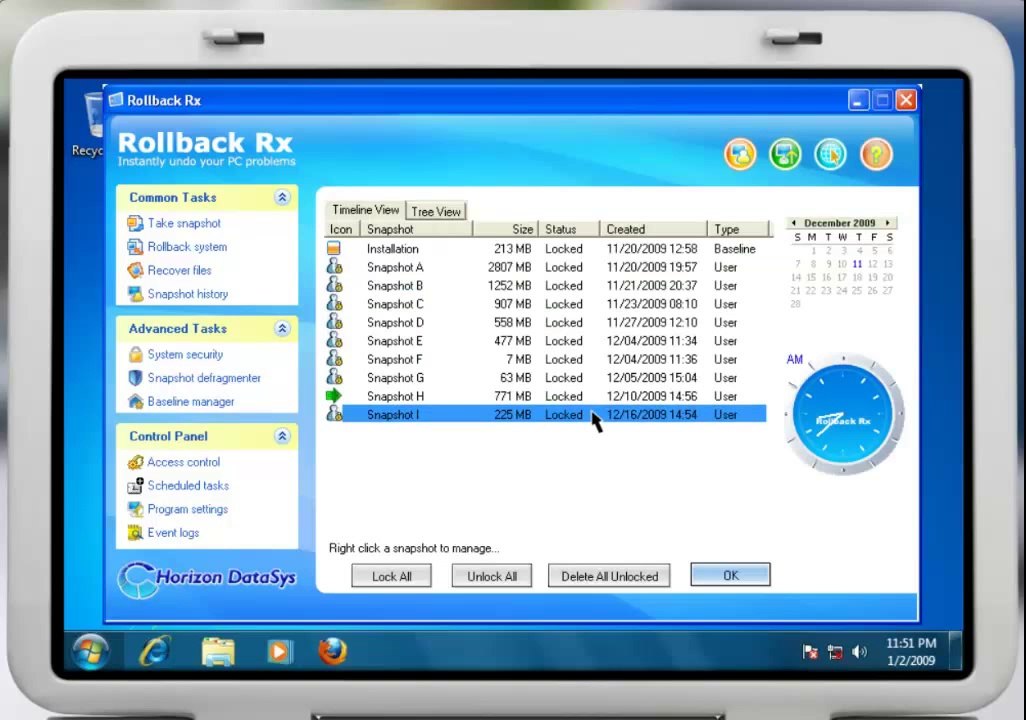The width and height of the screenshot is (1026, 720).
Task: Click the Baseline manager house icon
Action: coord(135,401)
